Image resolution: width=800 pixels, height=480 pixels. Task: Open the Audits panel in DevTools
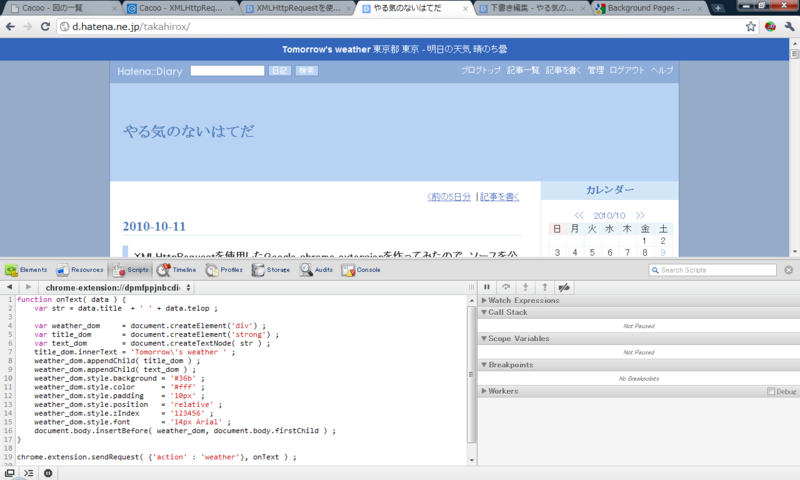point(316,270)
